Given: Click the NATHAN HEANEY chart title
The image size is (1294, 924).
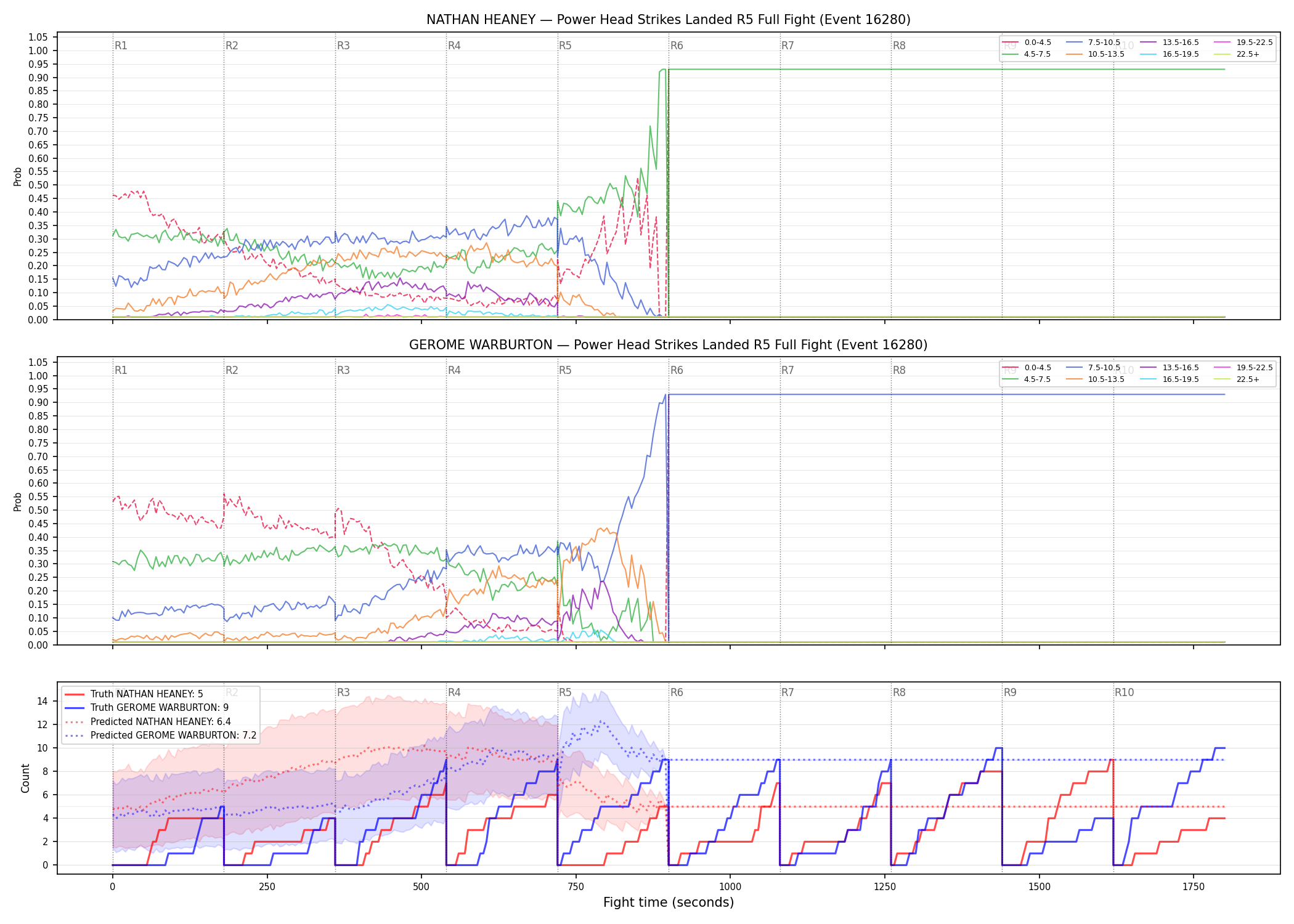Looking at the screenshot, I should point(669,20).
